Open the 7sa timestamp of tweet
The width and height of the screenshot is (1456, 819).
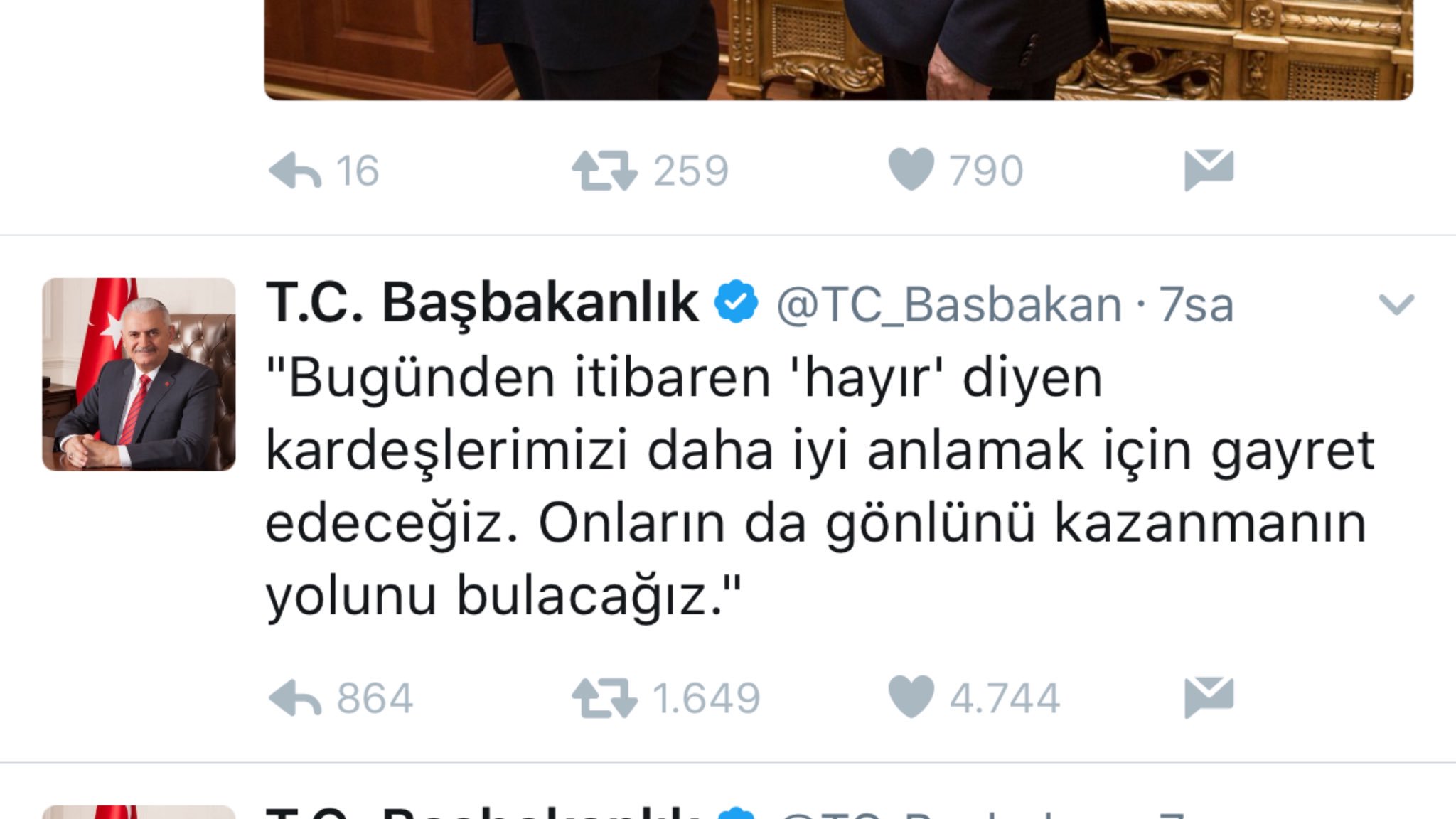click(1197, 305)
